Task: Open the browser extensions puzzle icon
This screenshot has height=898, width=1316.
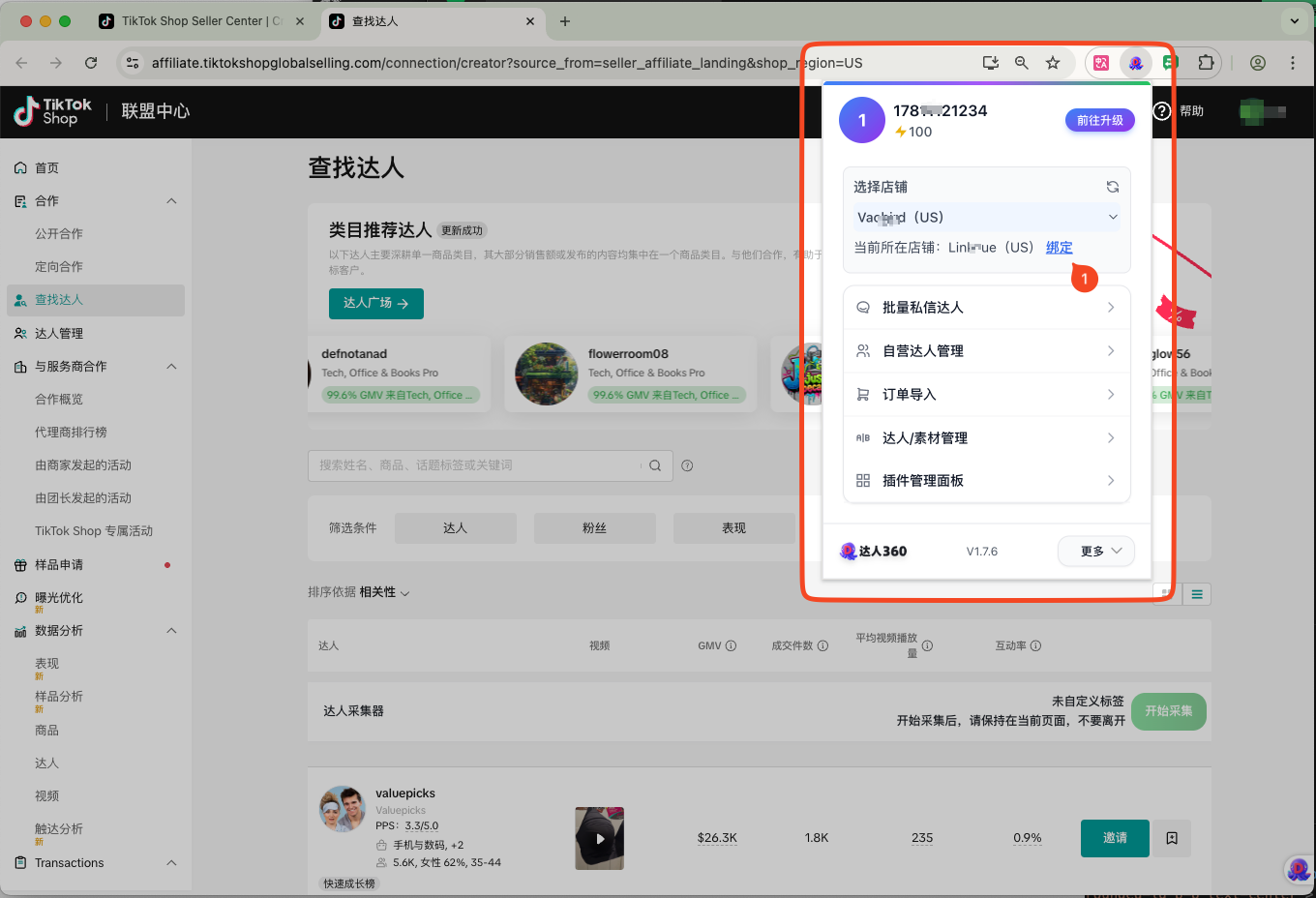Action: [x=1206, y=62]
